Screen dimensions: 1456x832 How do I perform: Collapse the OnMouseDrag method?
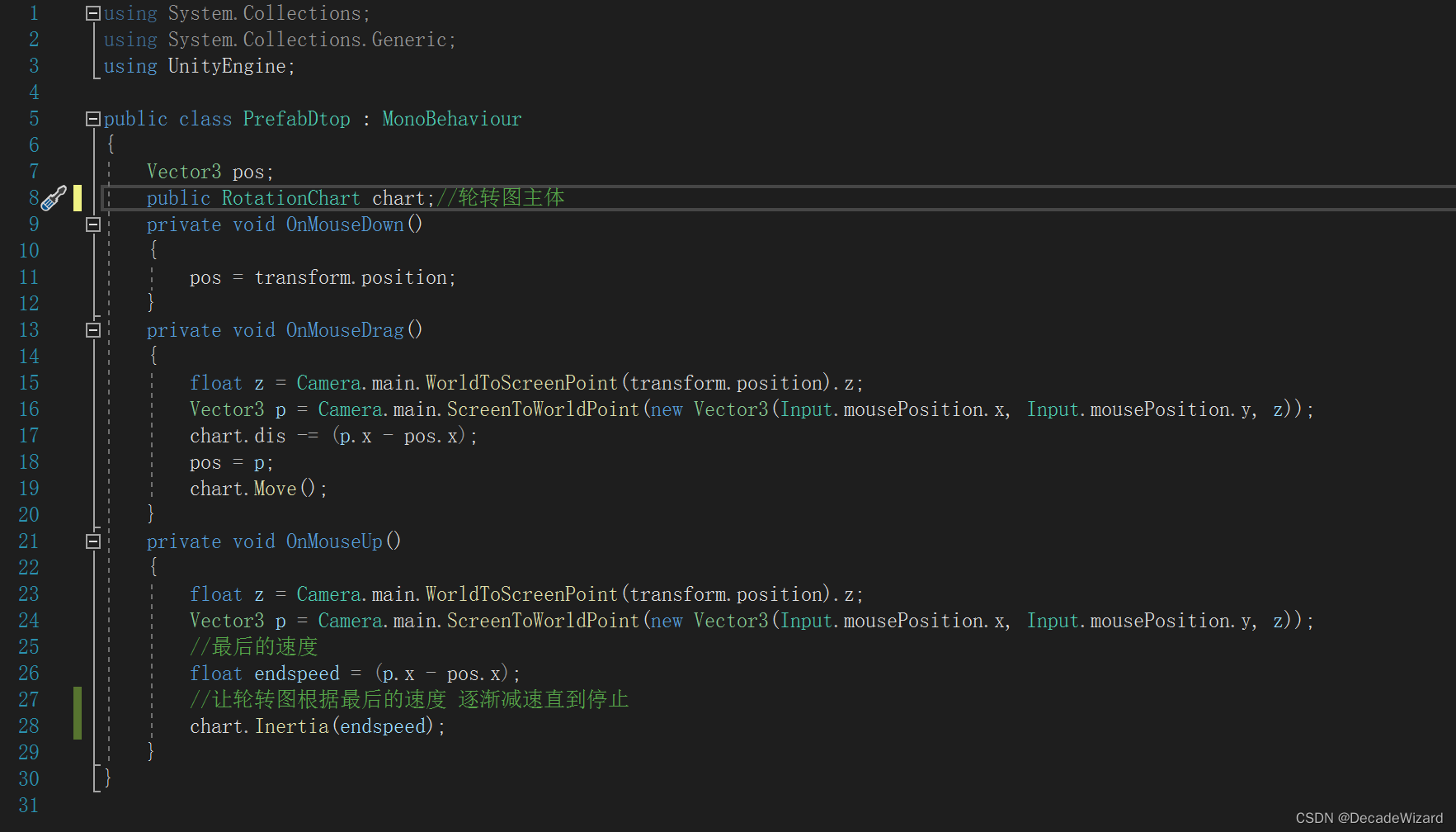coord(93,330)
